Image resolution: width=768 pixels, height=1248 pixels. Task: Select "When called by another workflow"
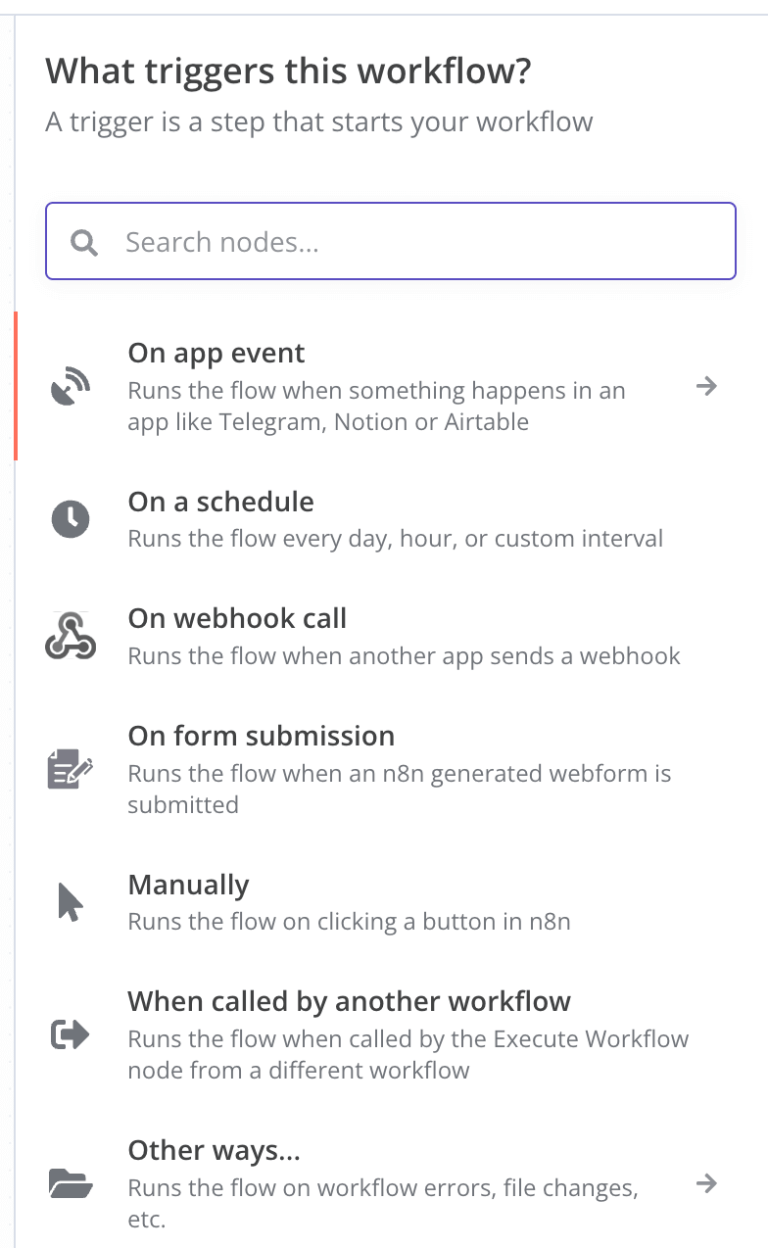coord(349,1001)
